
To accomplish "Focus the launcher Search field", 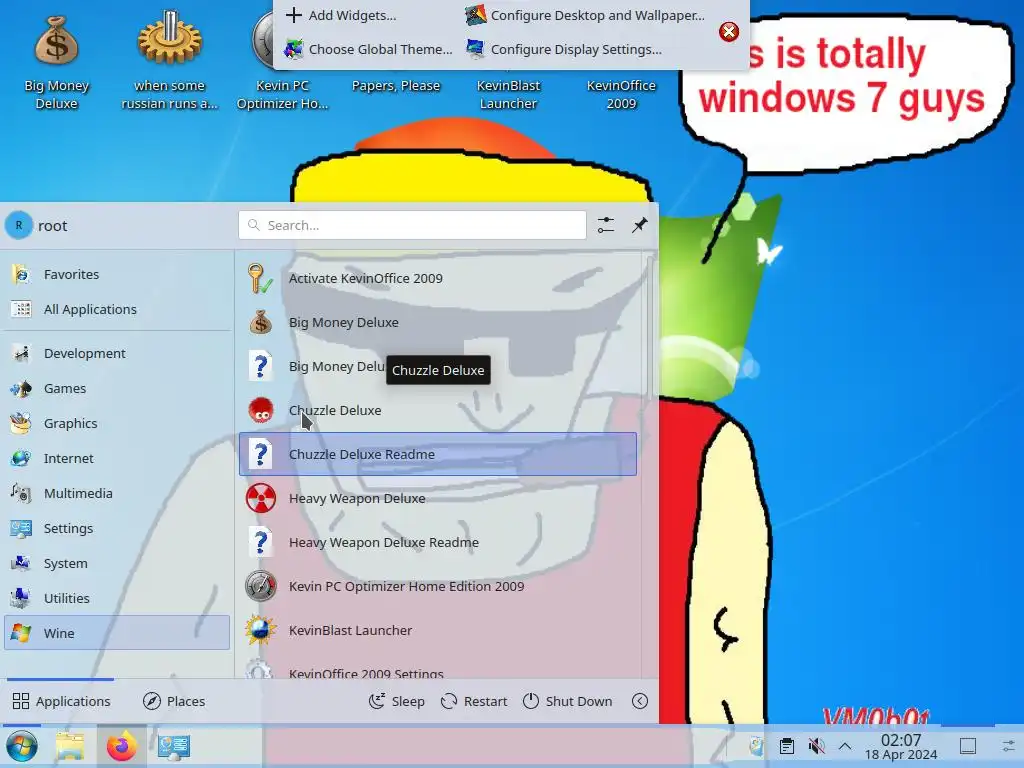I will point(412,225).
